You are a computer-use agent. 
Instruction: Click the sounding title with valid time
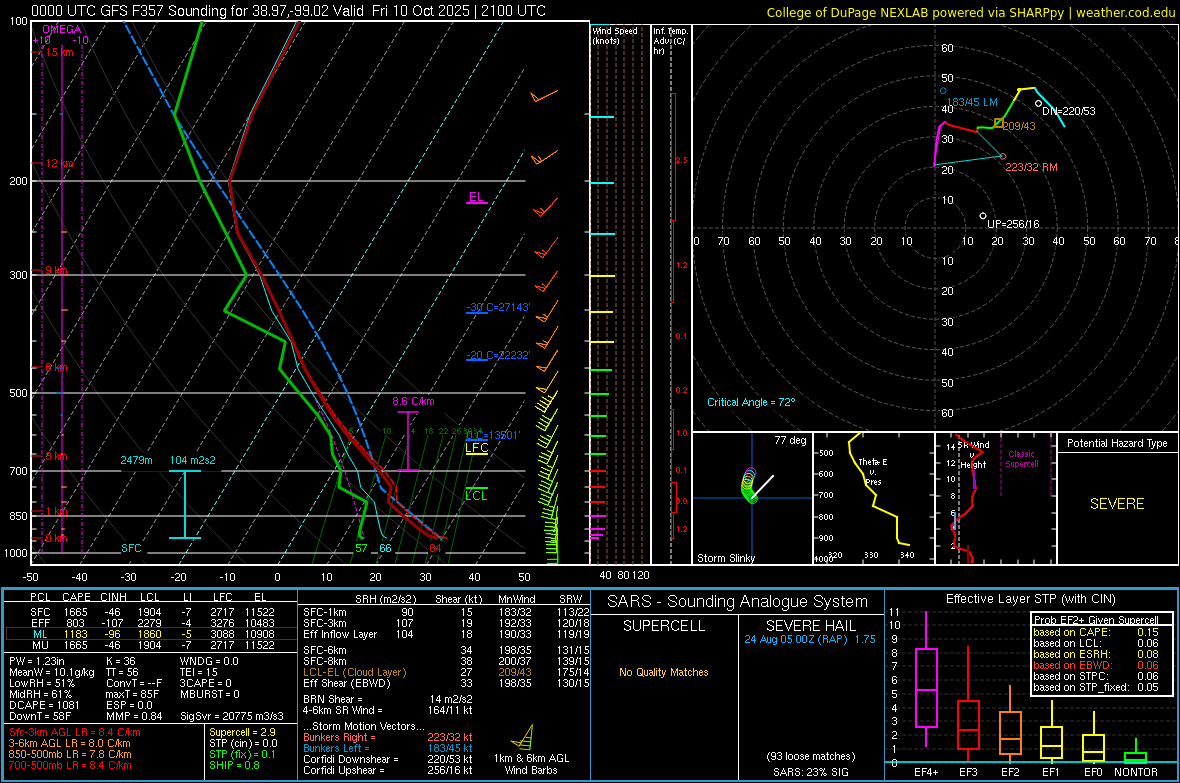289,11
